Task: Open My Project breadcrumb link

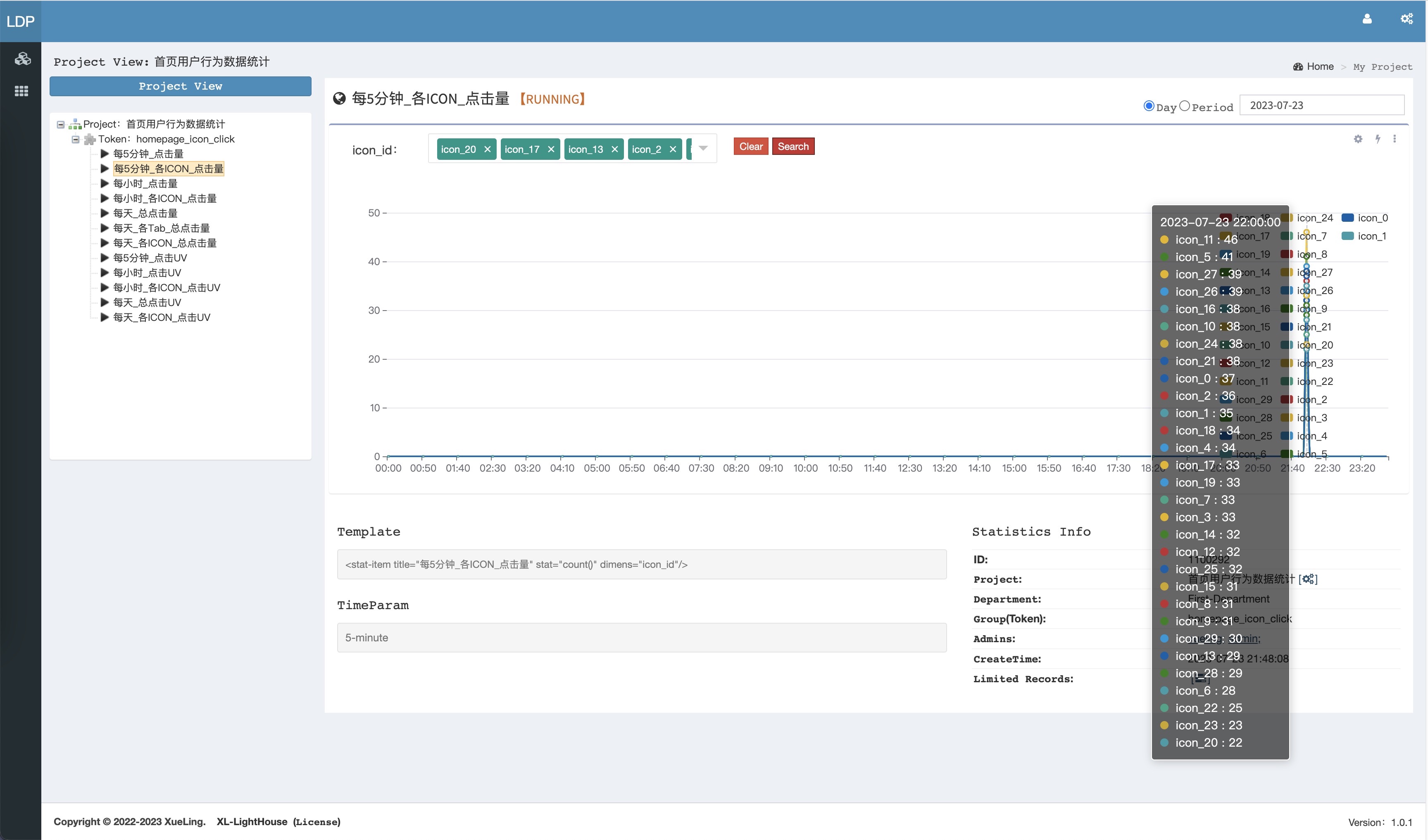Action: point(1383,67)
